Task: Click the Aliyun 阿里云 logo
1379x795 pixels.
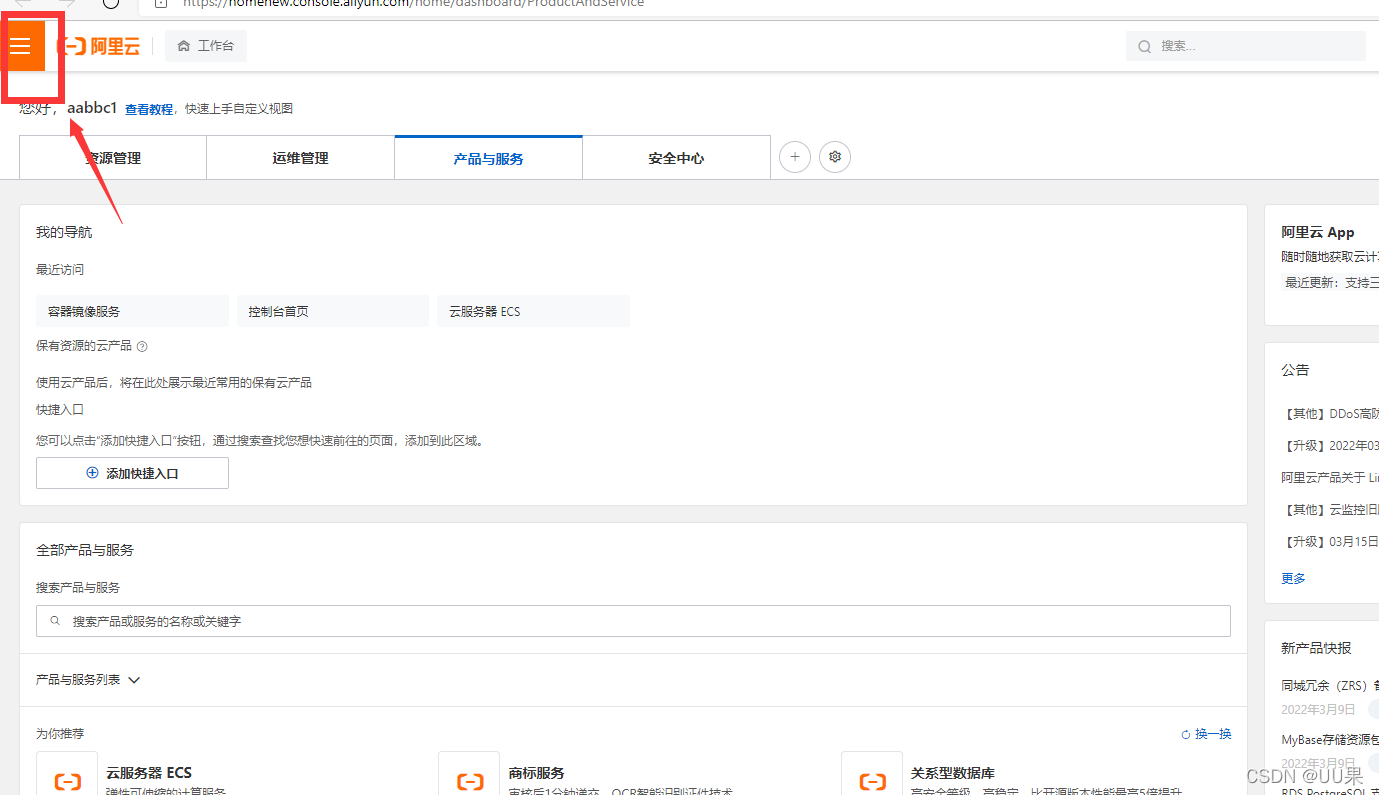Action: (x=99, y=46)
